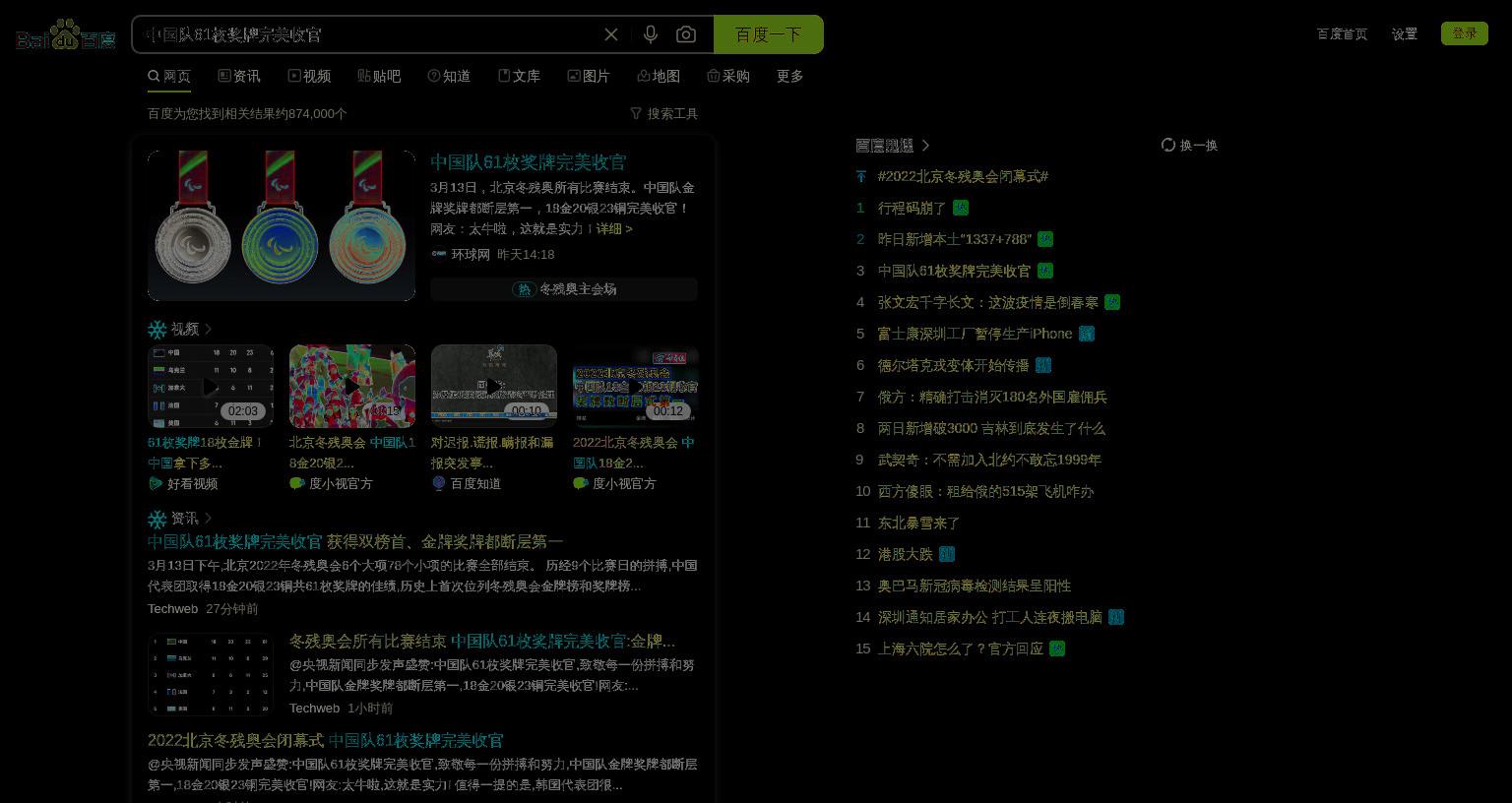
Task: Open 设置 menu
Action: click(x=1405, y=33)
